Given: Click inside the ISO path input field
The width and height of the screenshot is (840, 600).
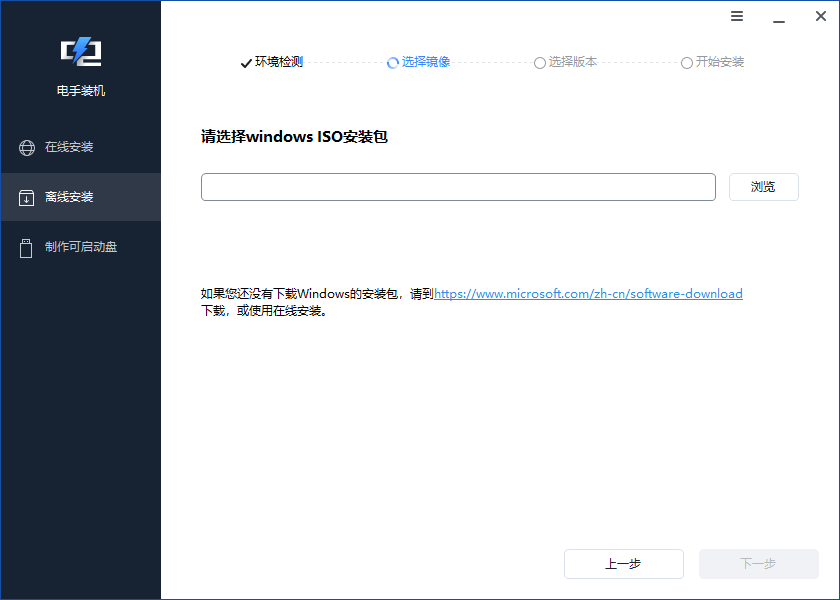Looking at the screenshot, I should pyautogui.click(x=458, y=186).
